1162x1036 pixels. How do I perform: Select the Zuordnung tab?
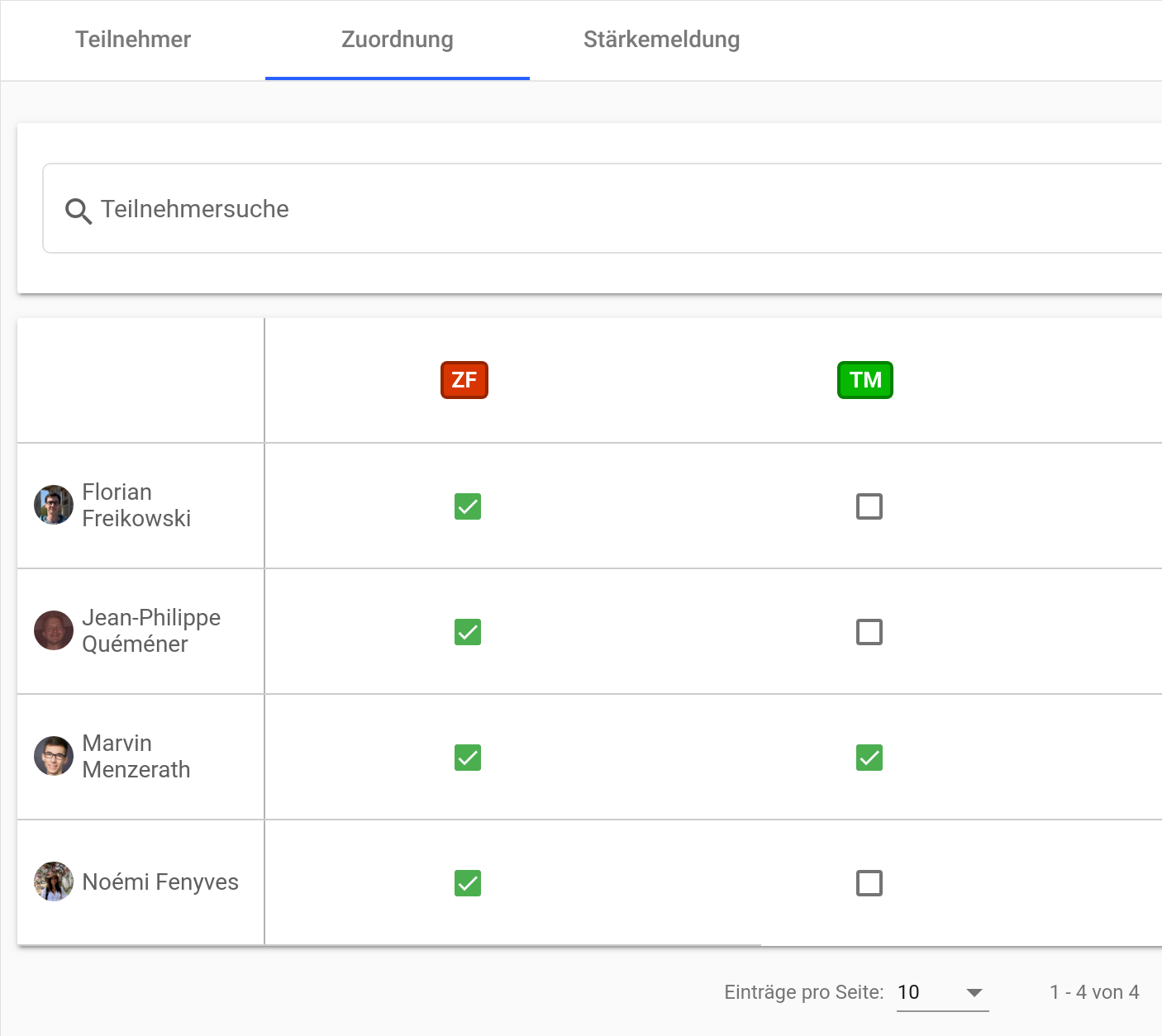coord(397,40)
